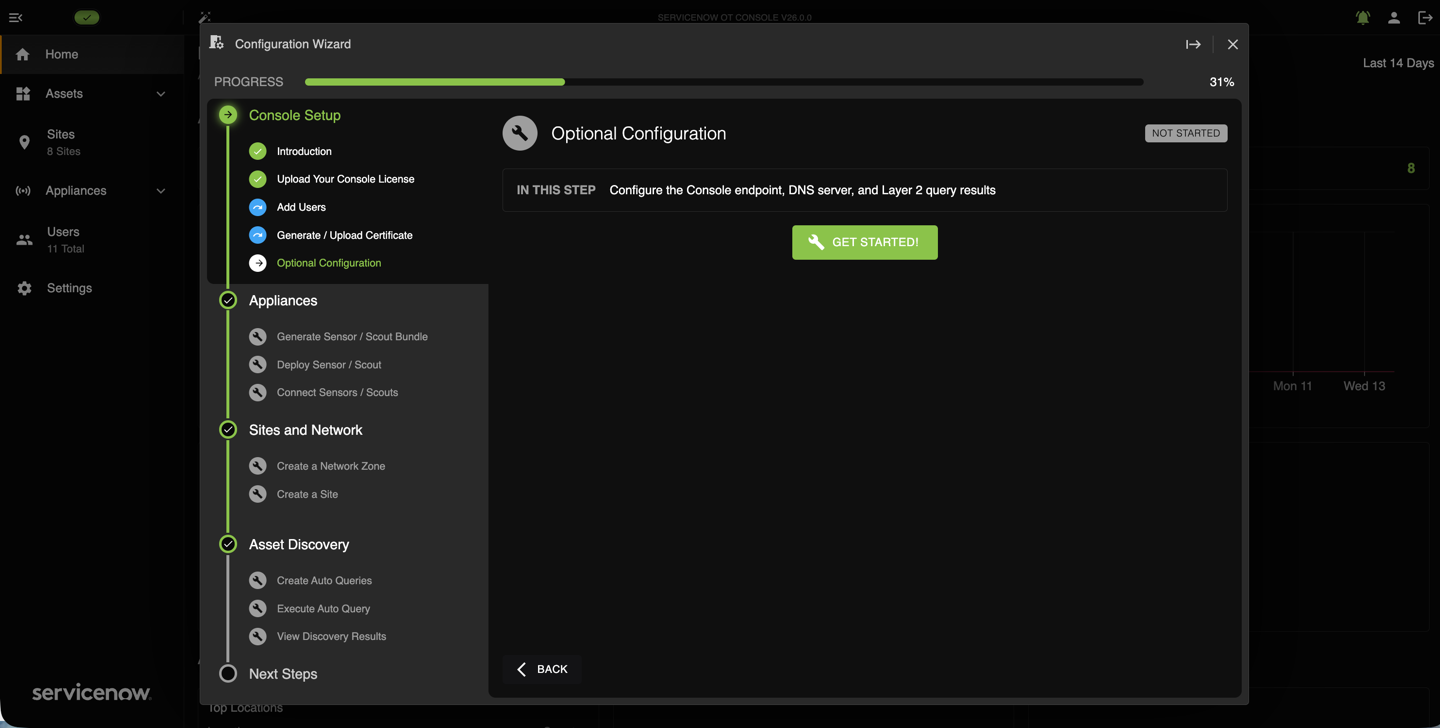
Task: Collapse the sidebar hamburger menu icon
Action: pos(16,17)
